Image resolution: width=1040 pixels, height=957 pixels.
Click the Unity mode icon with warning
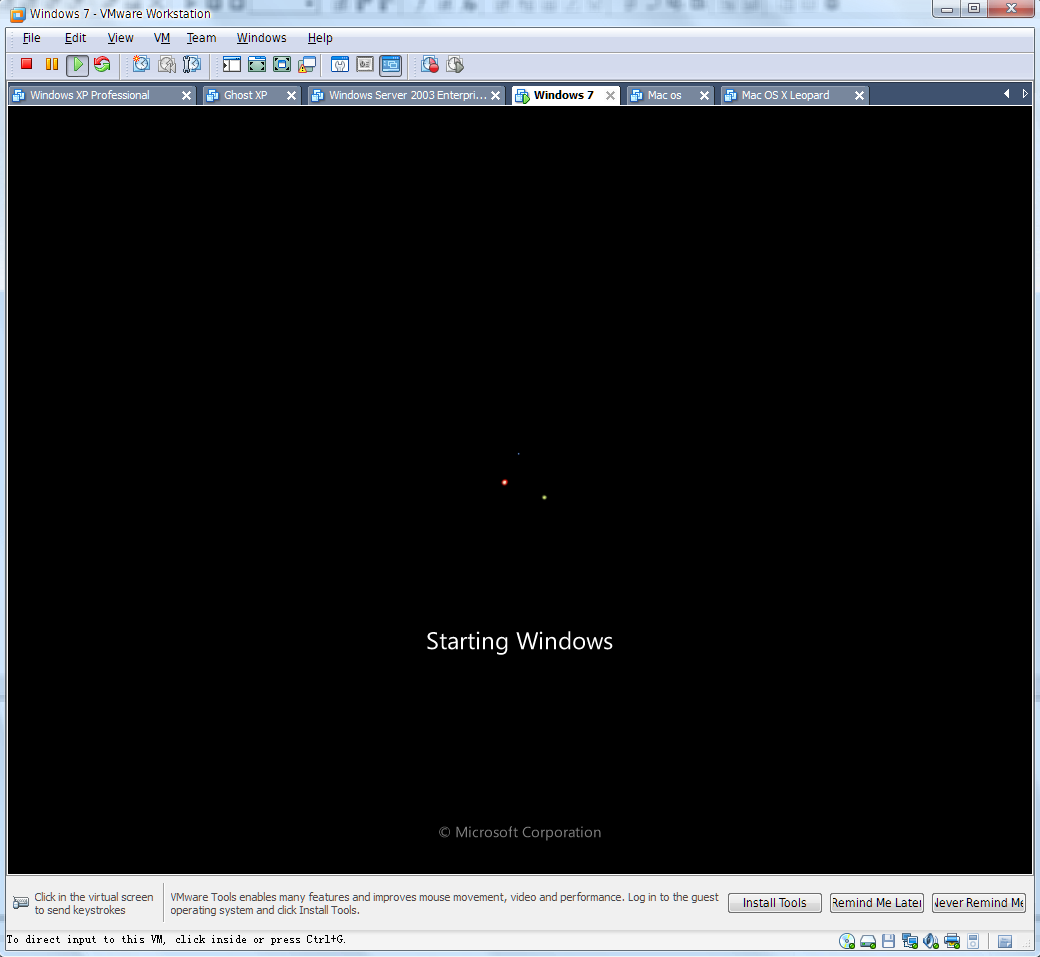click(x=307, y=64)
